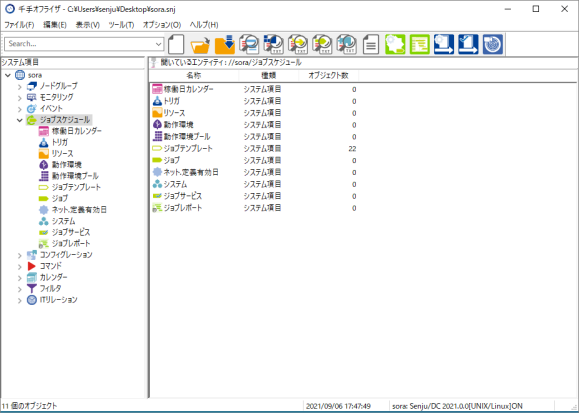
Task: Open the ファイル(F) menu
Action: (19, 25)
